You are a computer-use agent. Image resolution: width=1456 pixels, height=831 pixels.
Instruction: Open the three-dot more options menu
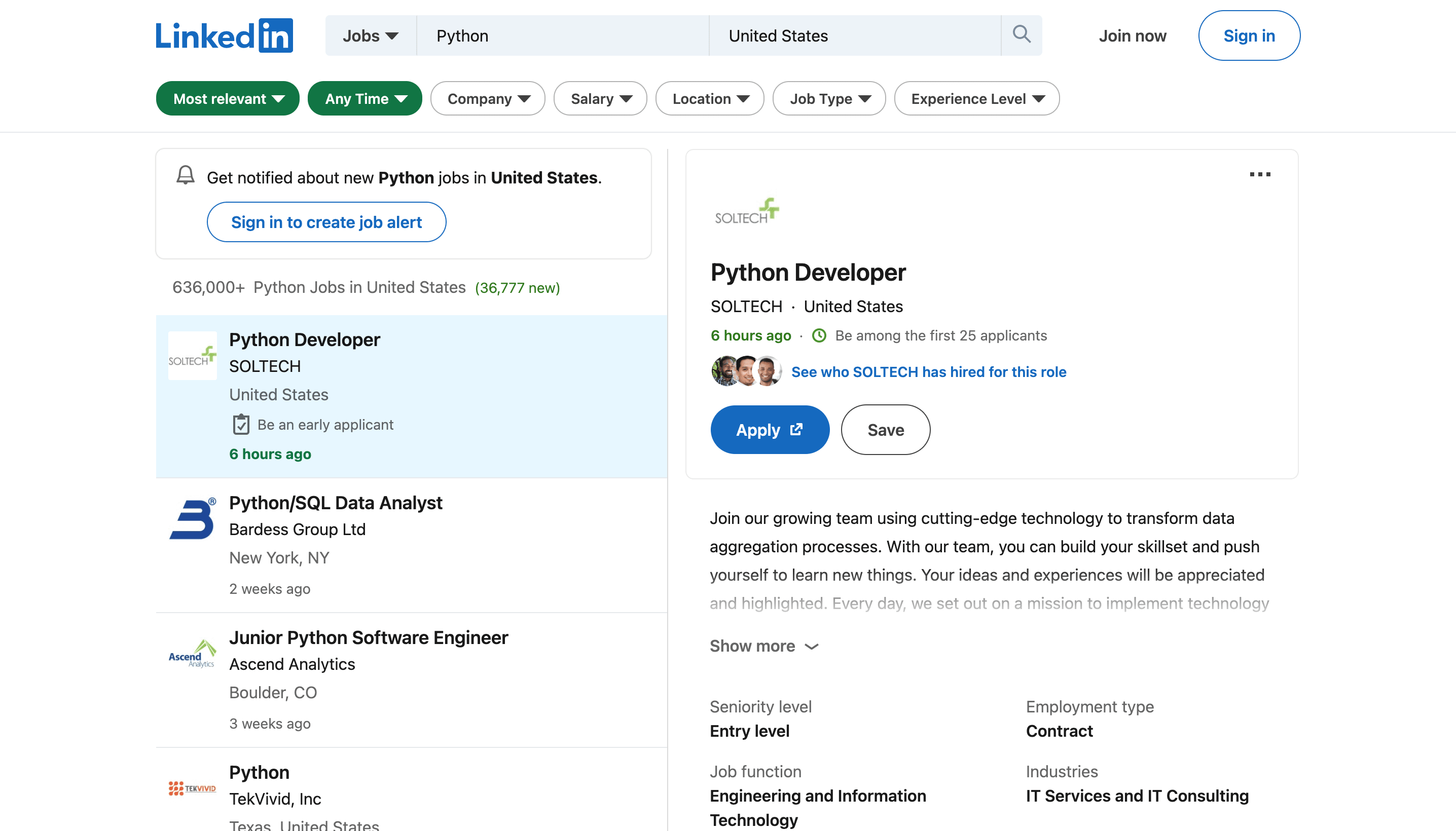(x=1260, y=174)
